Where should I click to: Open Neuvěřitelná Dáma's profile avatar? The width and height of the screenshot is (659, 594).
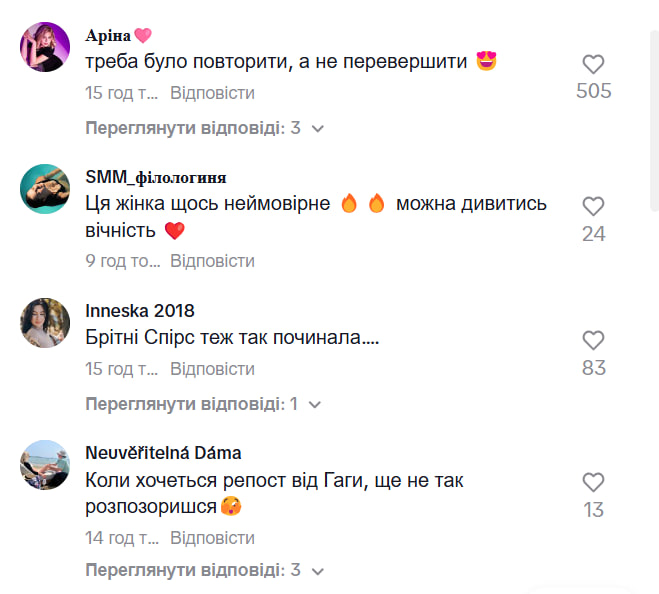45,464
